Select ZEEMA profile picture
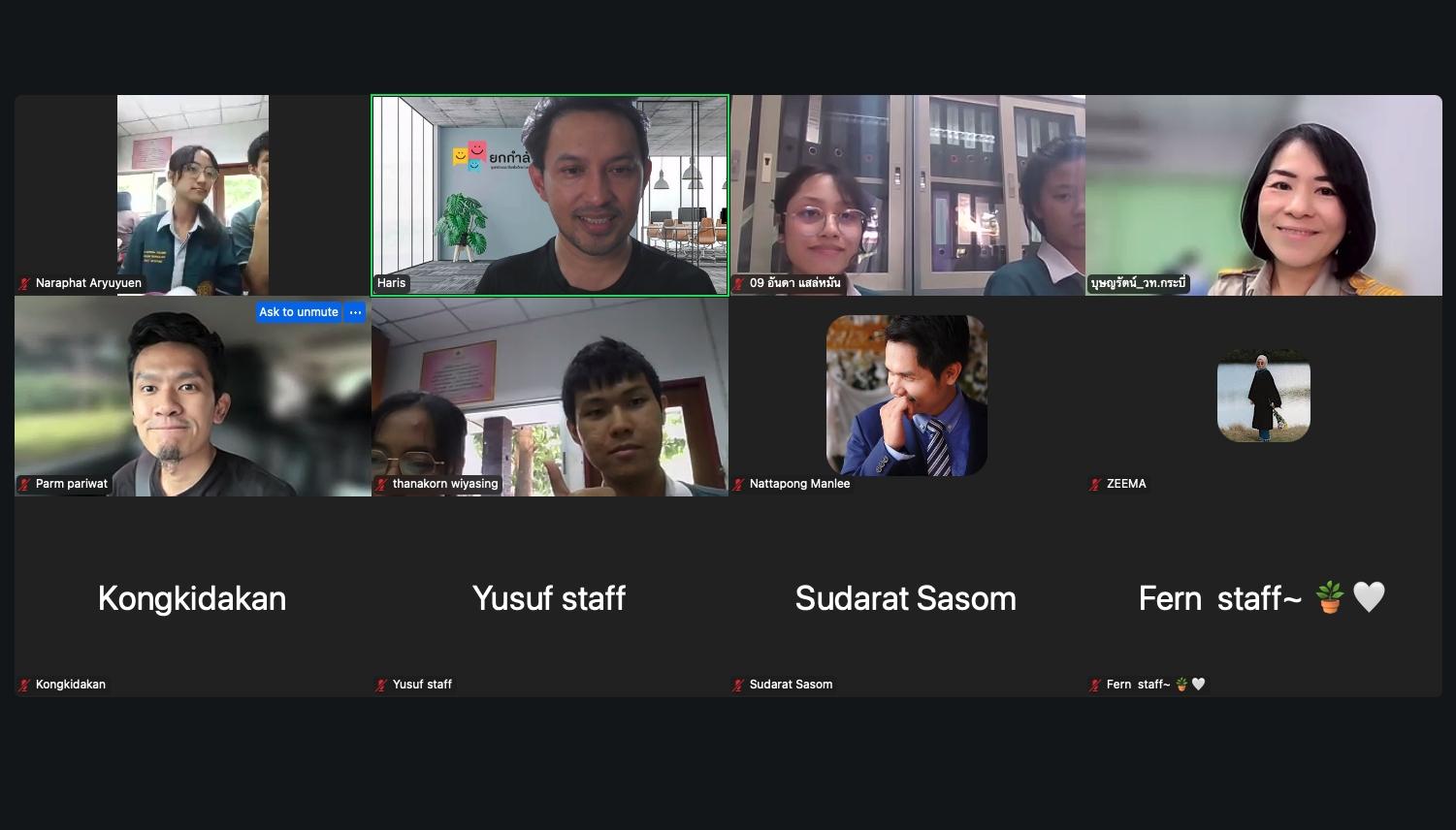1456x830 pixels. [x=1264, y=396]
